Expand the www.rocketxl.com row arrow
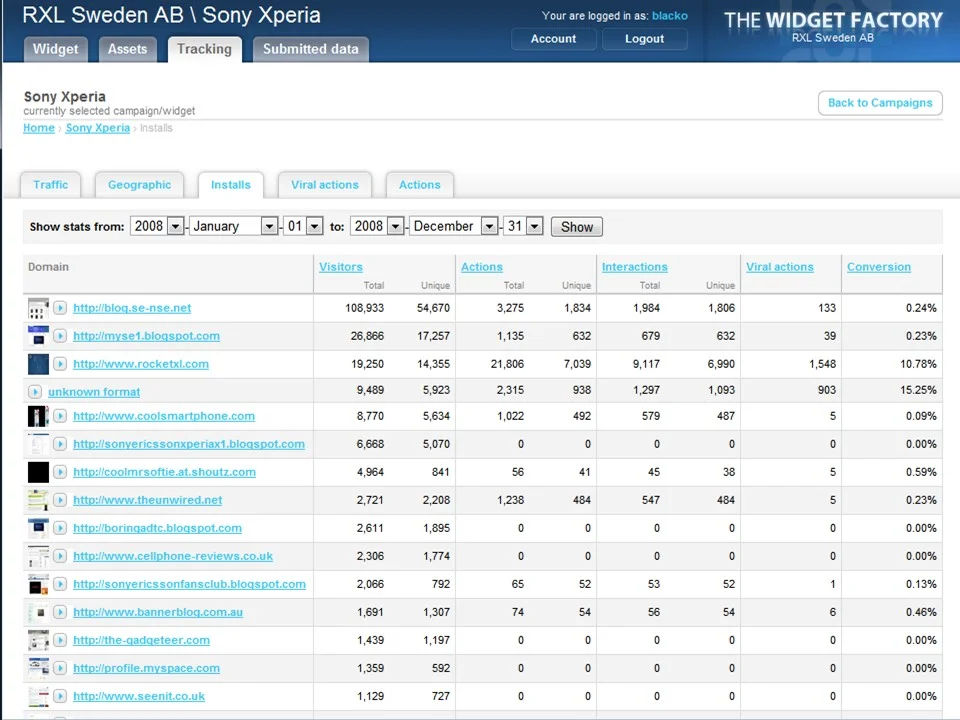The height and width of the screenshot is (720, 960). pos(59,364)
